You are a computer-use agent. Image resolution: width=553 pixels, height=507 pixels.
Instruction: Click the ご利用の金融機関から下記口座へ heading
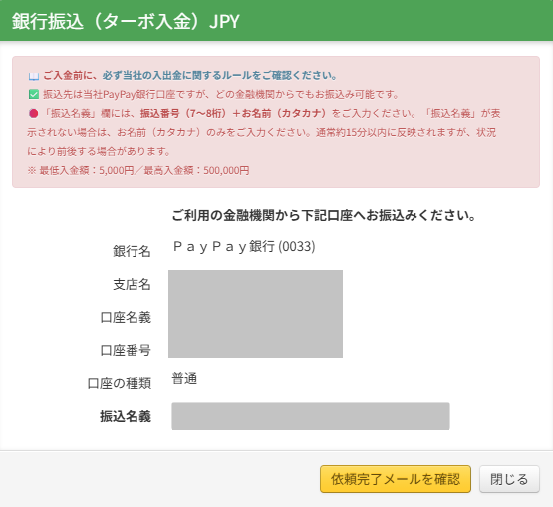323,215
